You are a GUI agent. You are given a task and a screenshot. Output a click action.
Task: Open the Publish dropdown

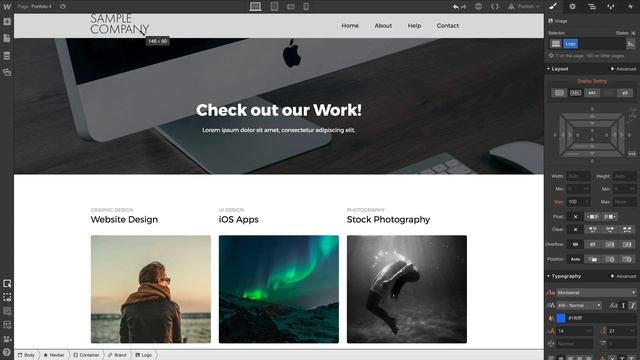[524, 7]
